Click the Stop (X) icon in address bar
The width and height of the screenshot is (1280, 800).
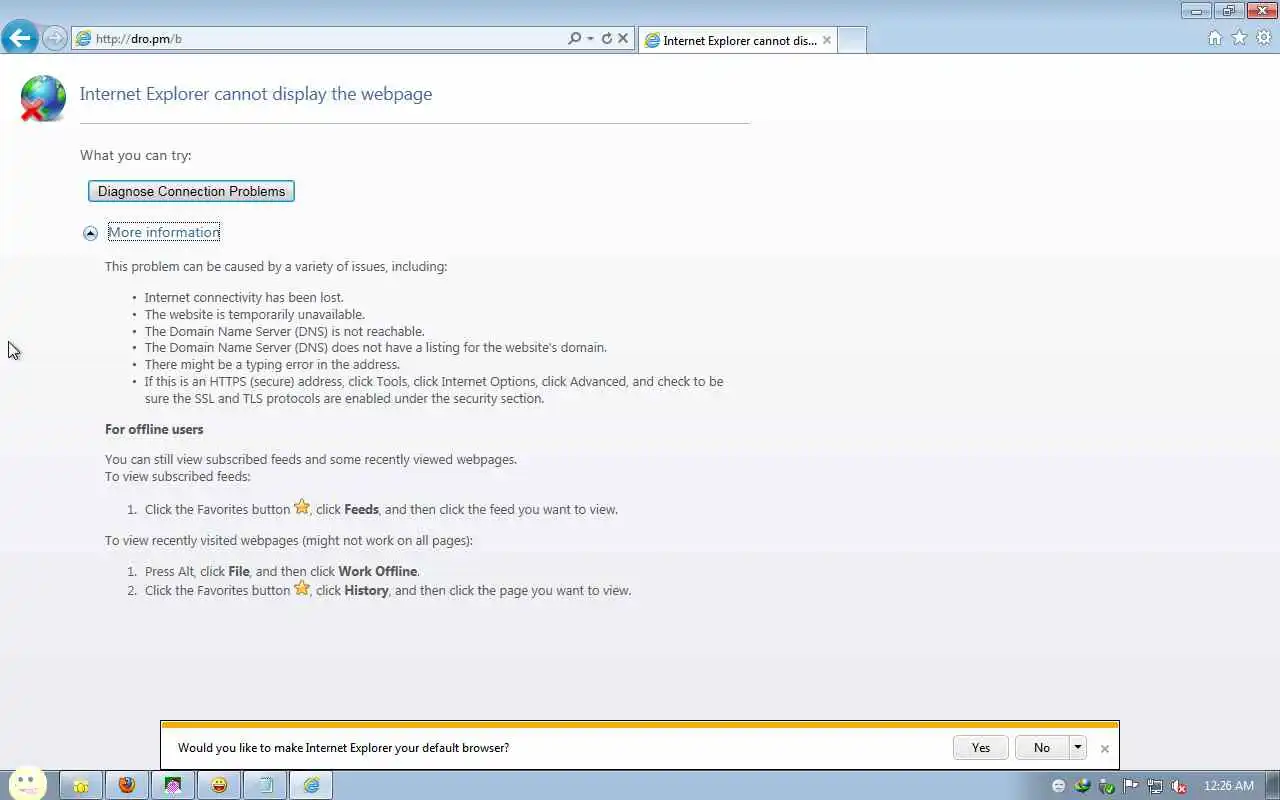[623, 39]
